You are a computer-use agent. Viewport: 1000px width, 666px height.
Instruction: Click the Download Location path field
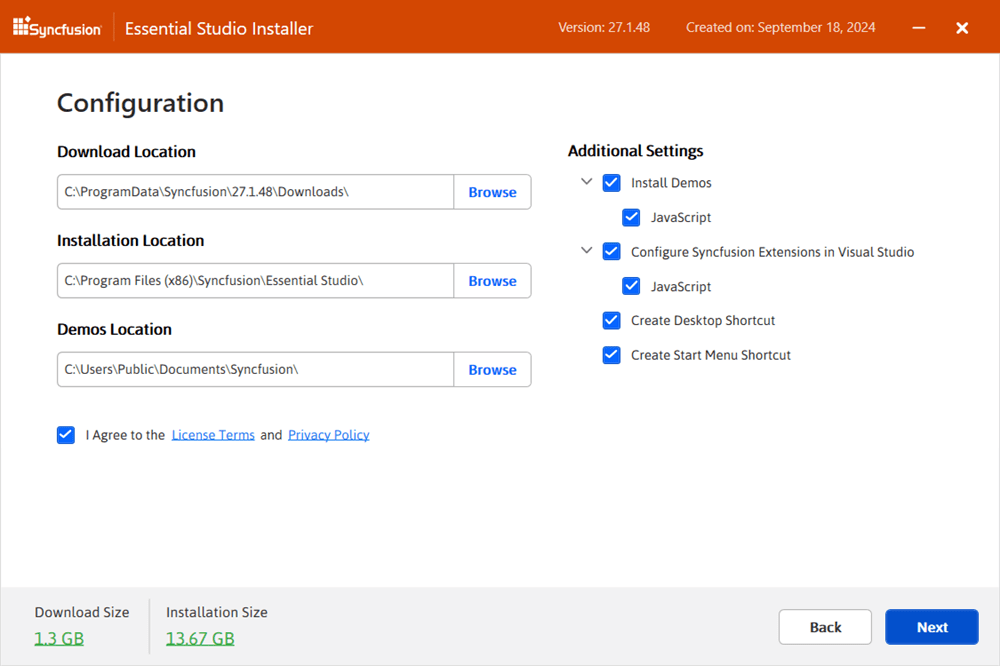pyautogui.click(x=256, y=192)
